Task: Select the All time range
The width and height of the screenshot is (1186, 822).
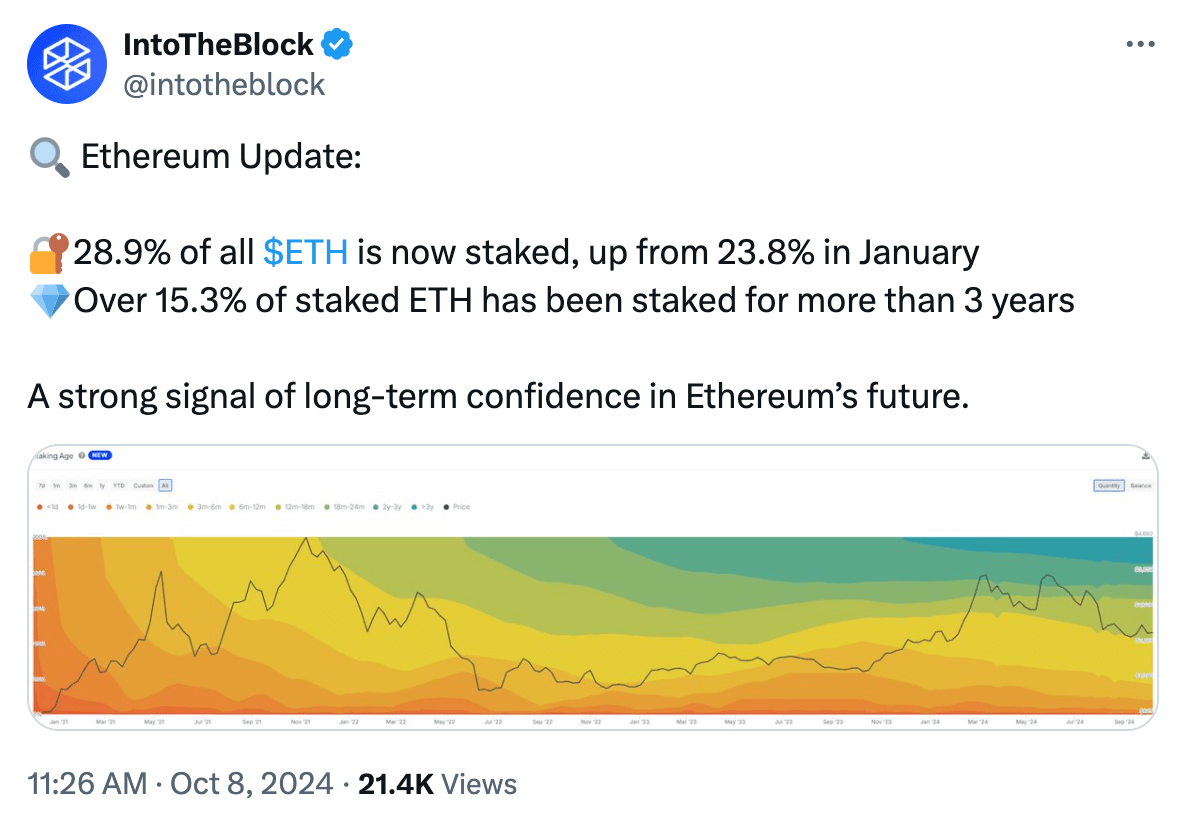Action: click(x=165, y=485)
